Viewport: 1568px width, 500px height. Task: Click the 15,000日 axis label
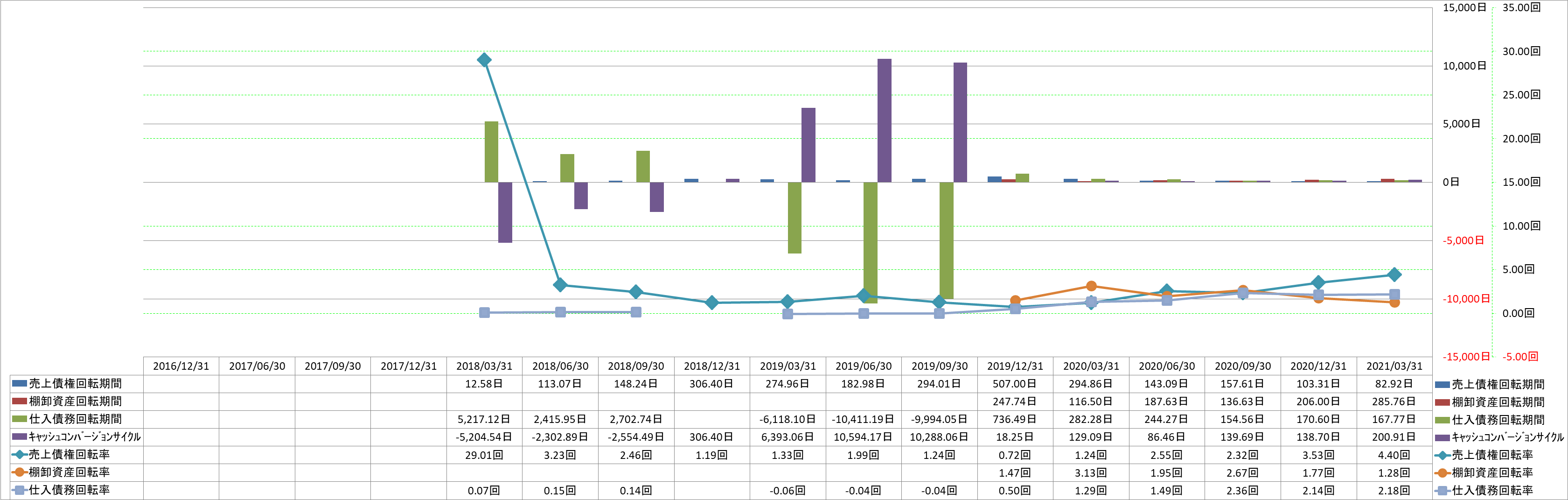pos(1464,7)
